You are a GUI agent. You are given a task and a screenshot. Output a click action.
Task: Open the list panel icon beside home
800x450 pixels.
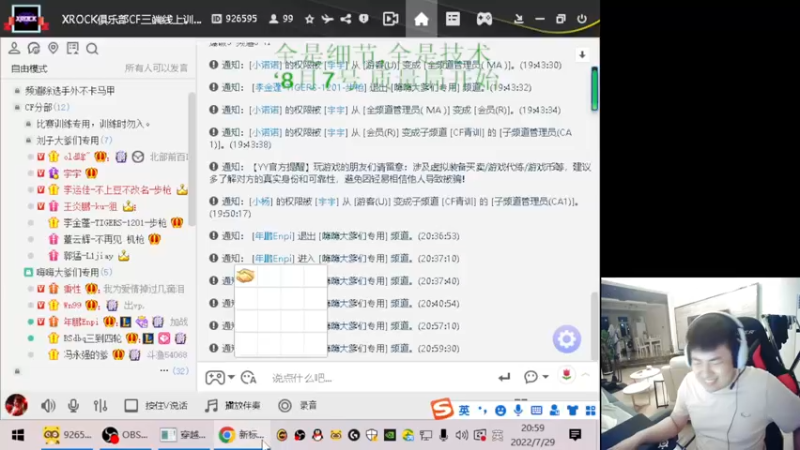[453, 19]
